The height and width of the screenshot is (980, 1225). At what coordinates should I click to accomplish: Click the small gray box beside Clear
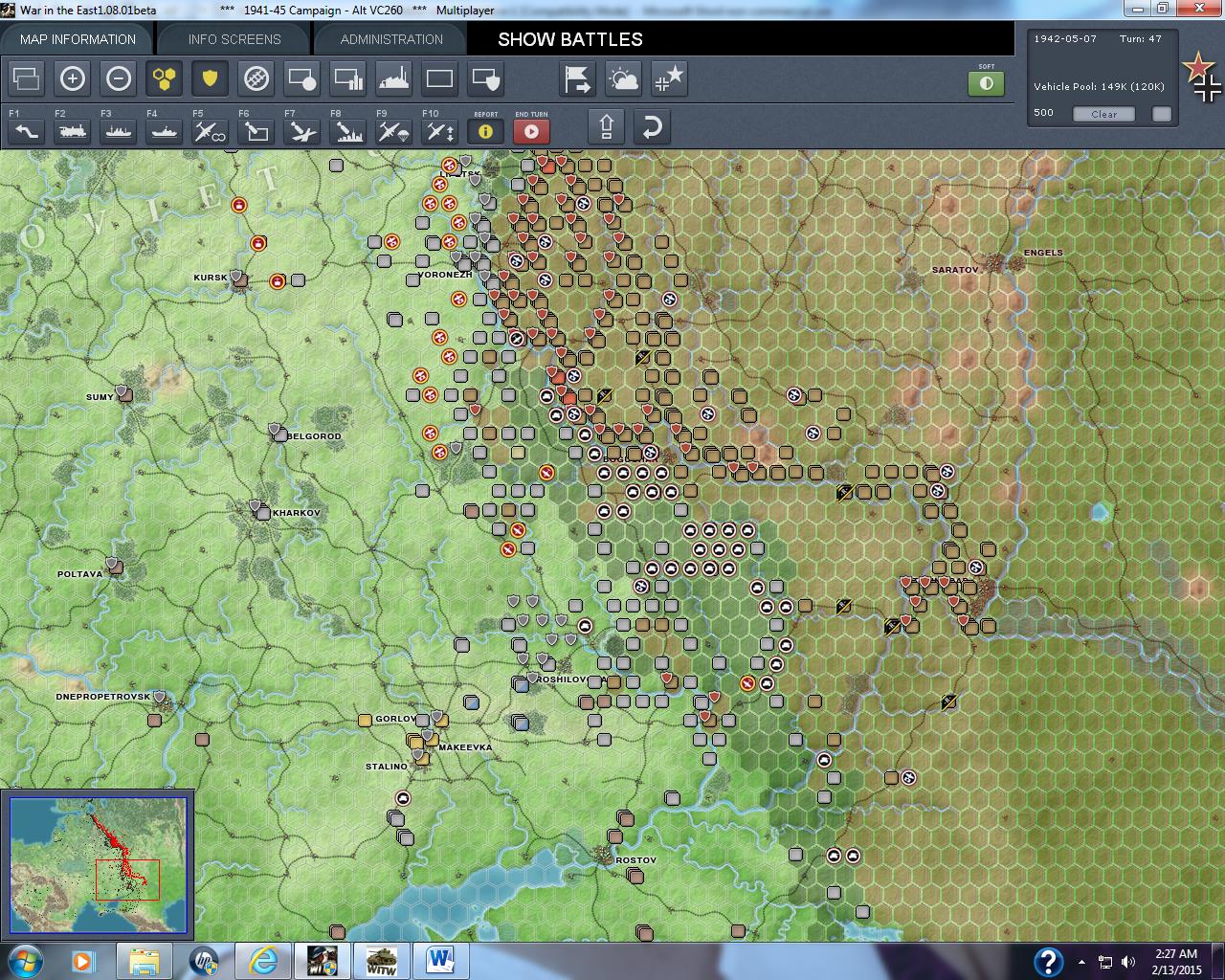pyautogui.click(x=1162, y=114)
